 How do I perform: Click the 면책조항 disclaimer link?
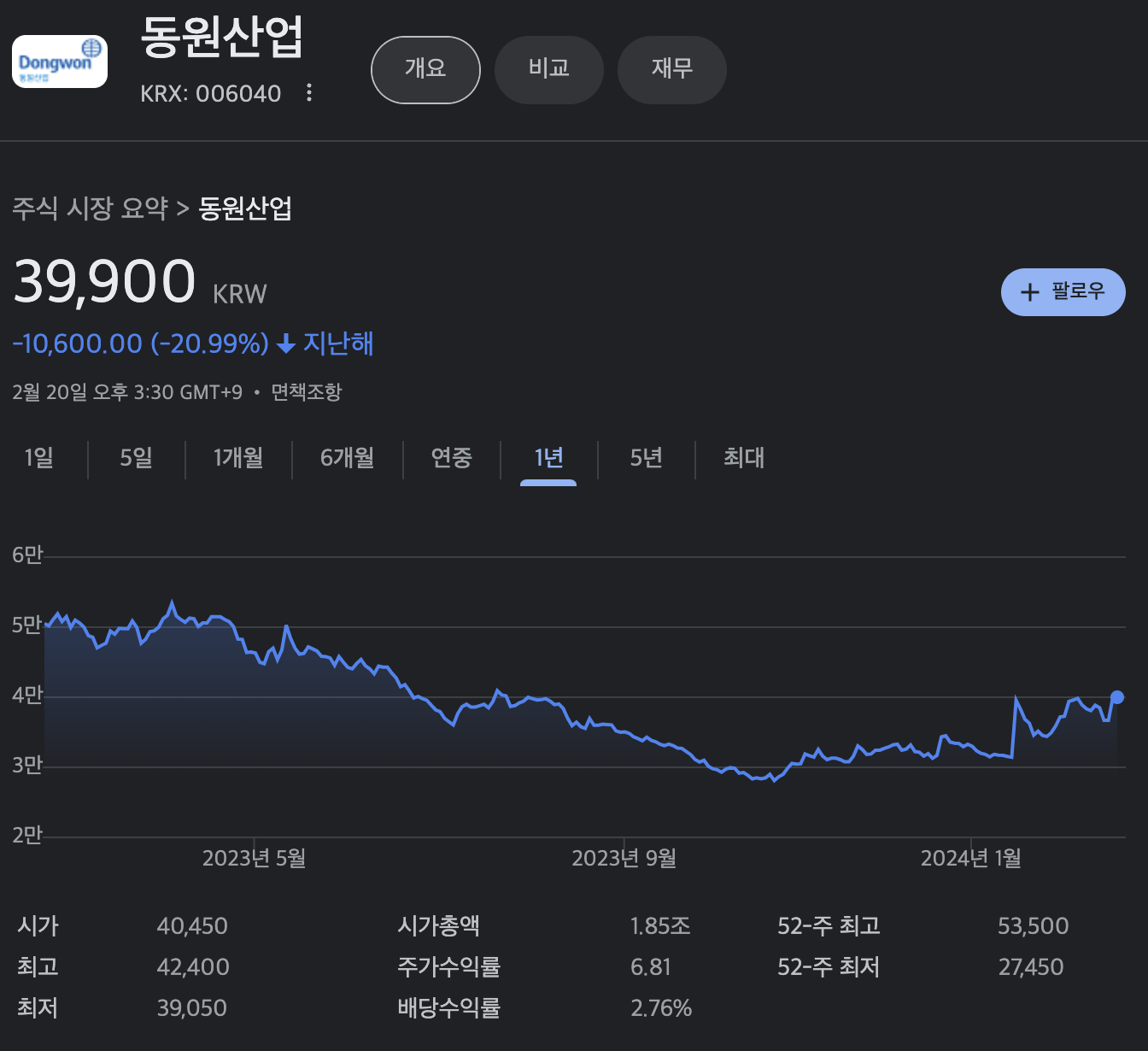pos(307,392)
